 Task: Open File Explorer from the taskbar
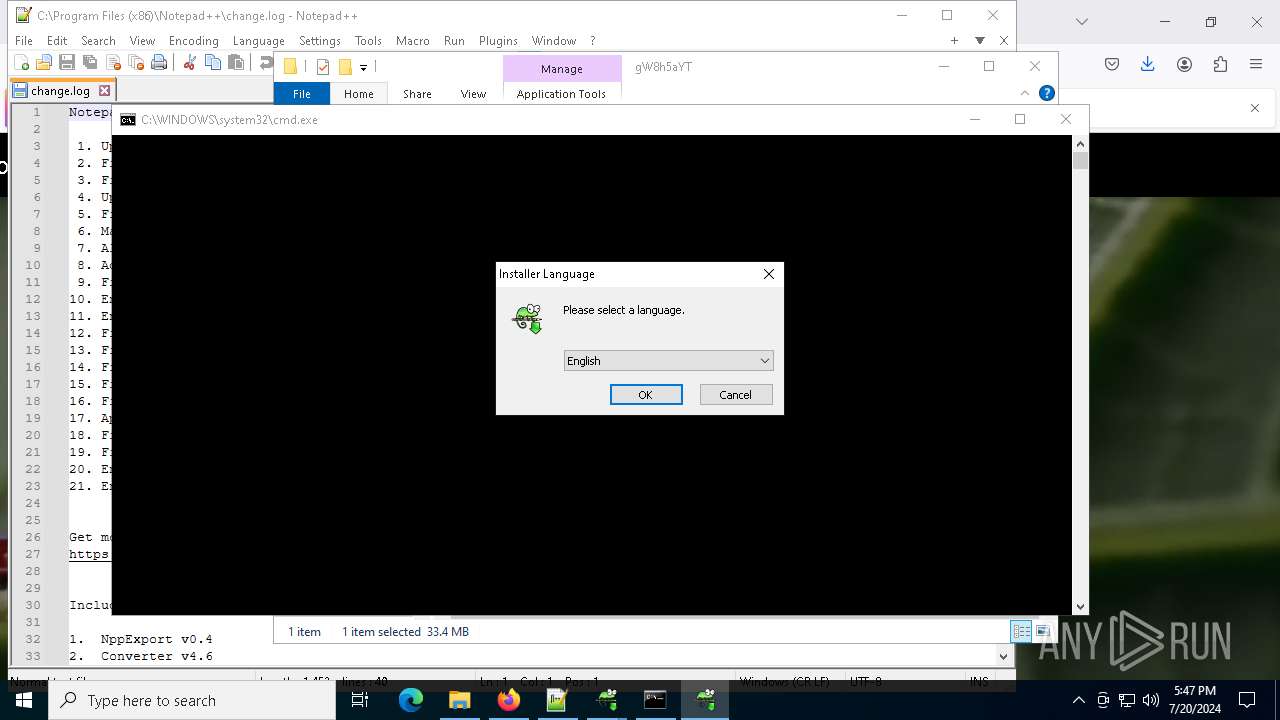[459, 700]
